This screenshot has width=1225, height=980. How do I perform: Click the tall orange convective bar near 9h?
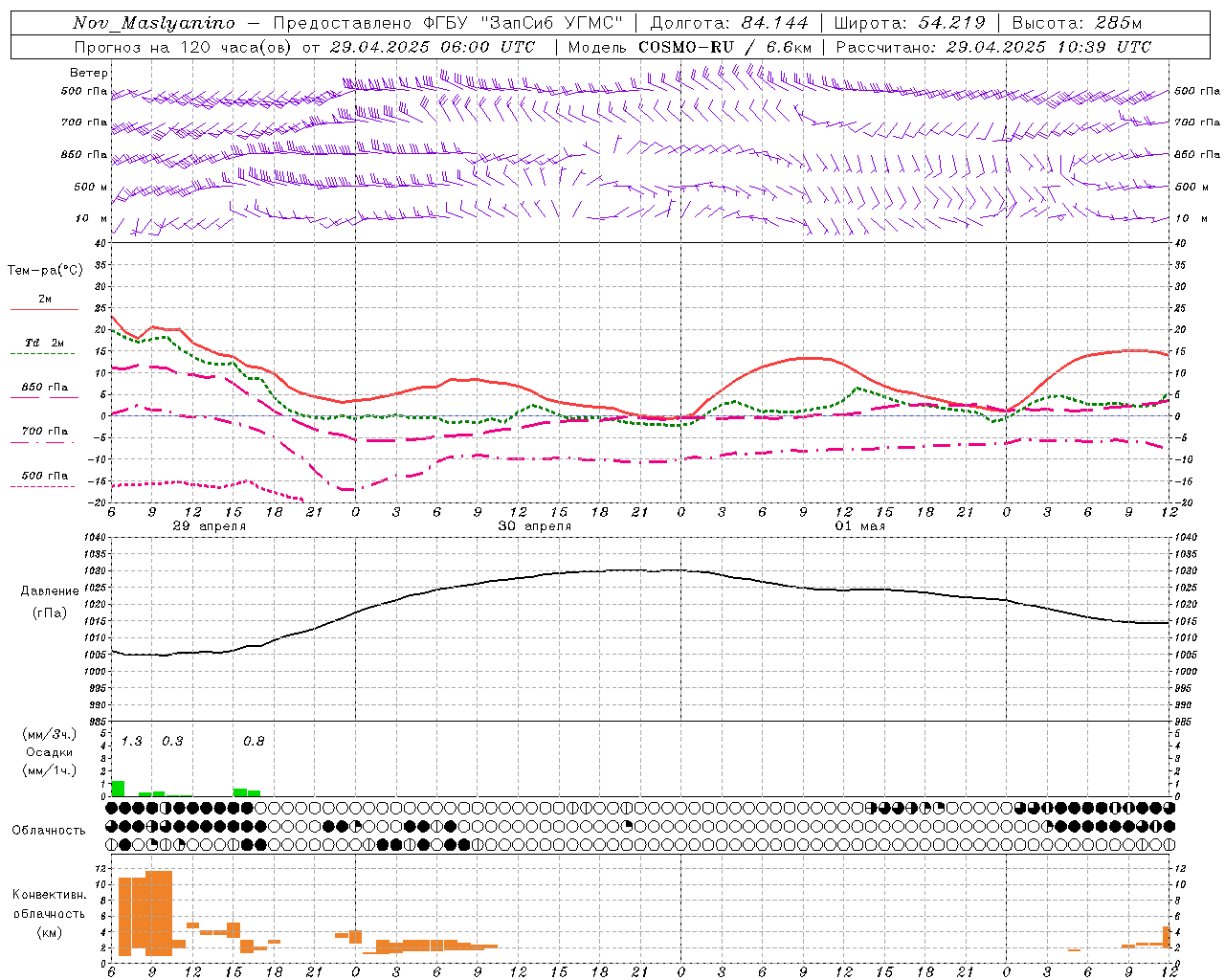159,913
